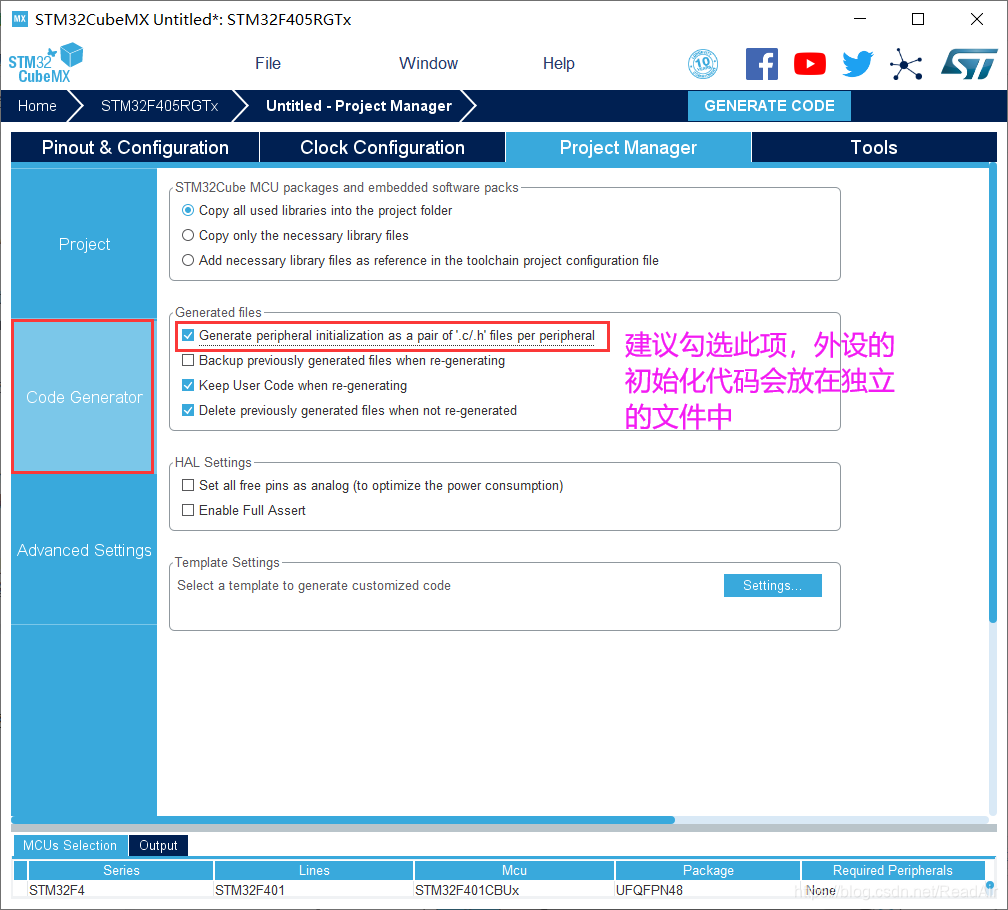Screen dimensions: 1008x910
Task: Open the Help menu
Action: click(558, 64)
